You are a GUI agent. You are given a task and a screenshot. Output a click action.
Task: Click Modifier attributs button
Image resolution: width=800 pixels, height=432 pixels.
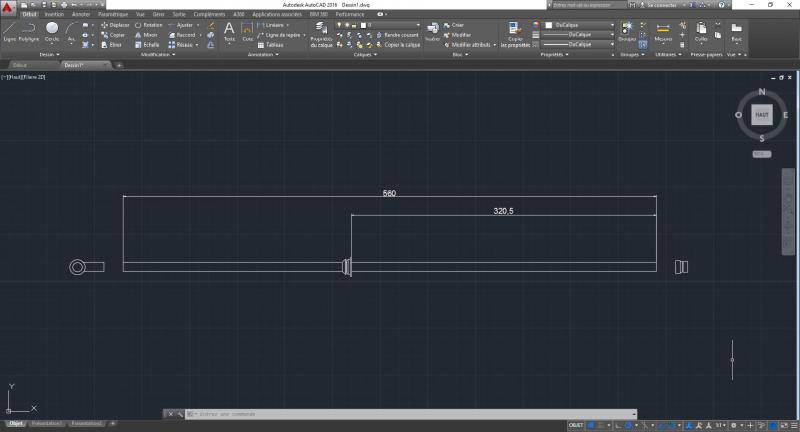point(469,45)
